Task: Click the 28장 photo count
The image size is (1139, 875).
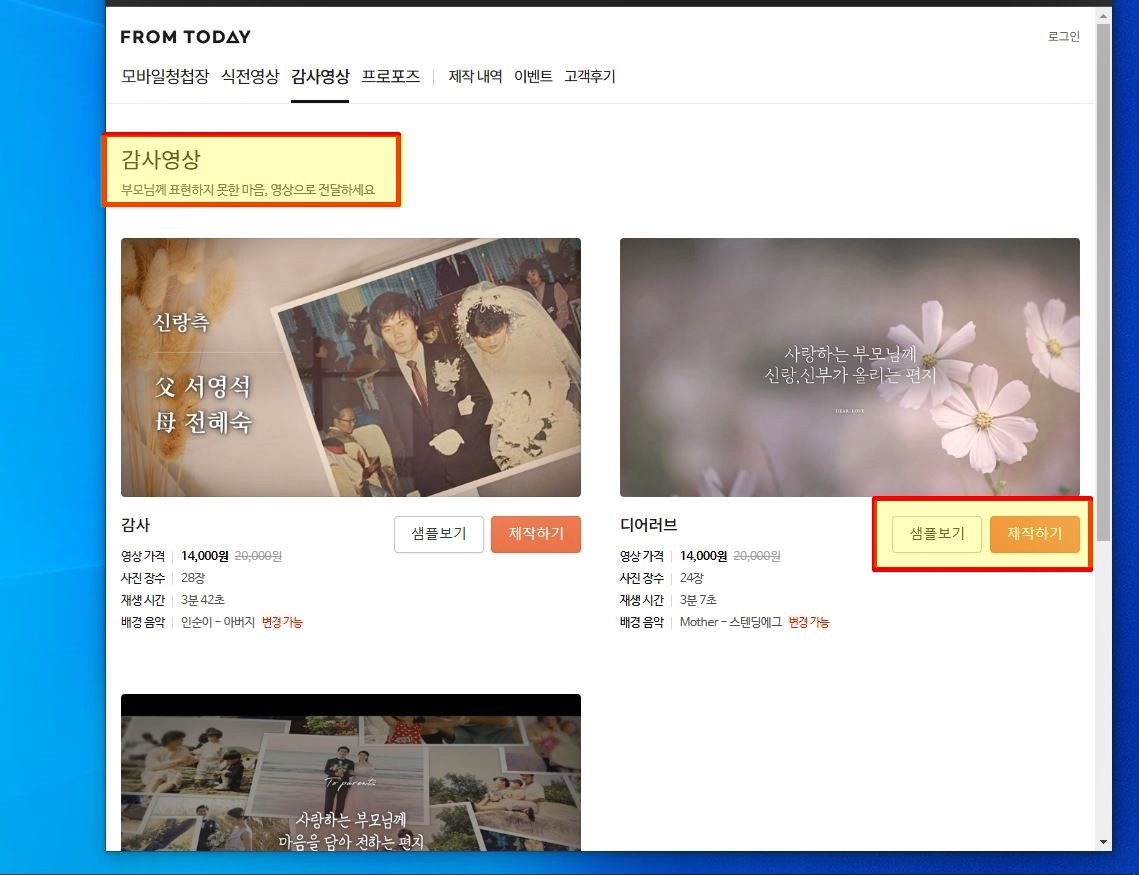Action: (x=192, y=578)
